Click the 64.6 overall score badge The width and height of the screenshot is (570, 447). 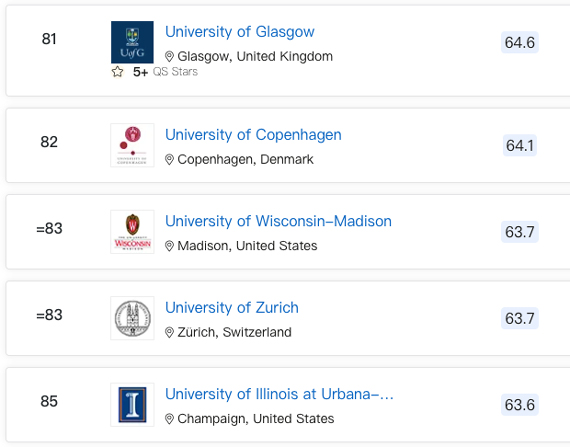[520, 43]
